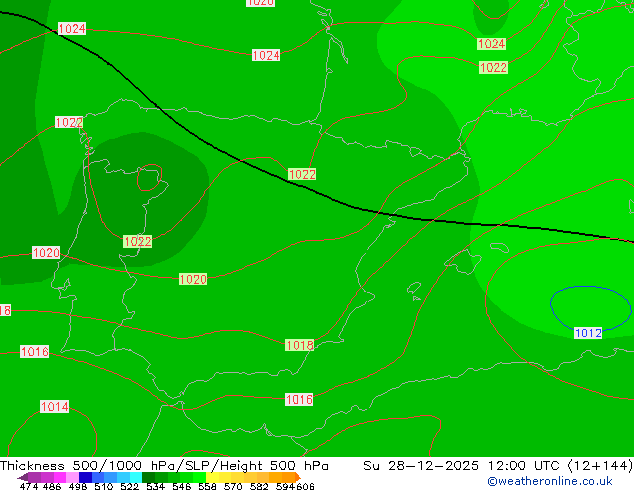Click the 606 legend value

(305, 486)
